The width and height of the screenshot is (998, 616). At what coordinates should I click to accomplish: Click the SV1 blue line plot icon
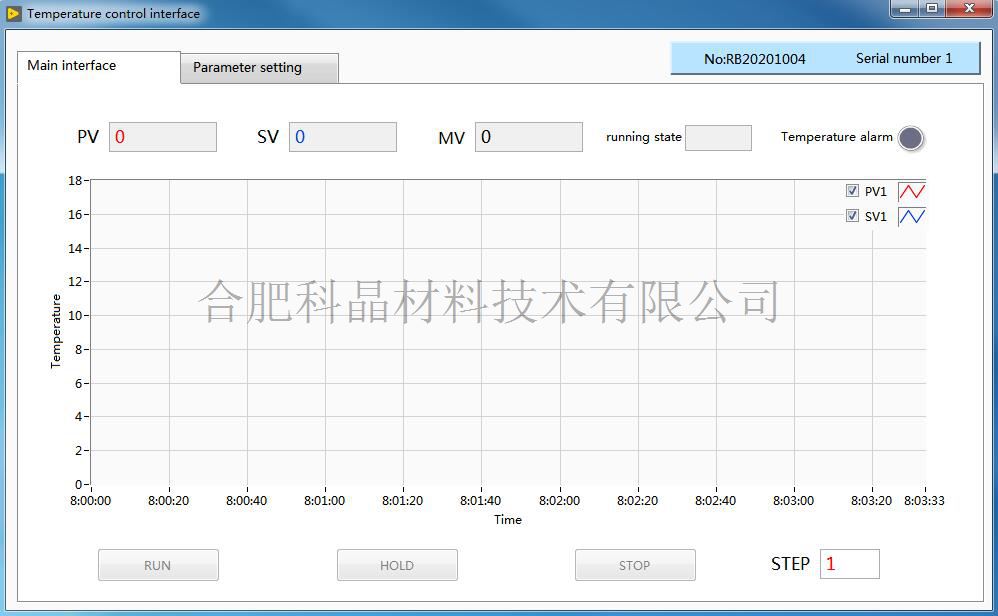pos(911,216)
